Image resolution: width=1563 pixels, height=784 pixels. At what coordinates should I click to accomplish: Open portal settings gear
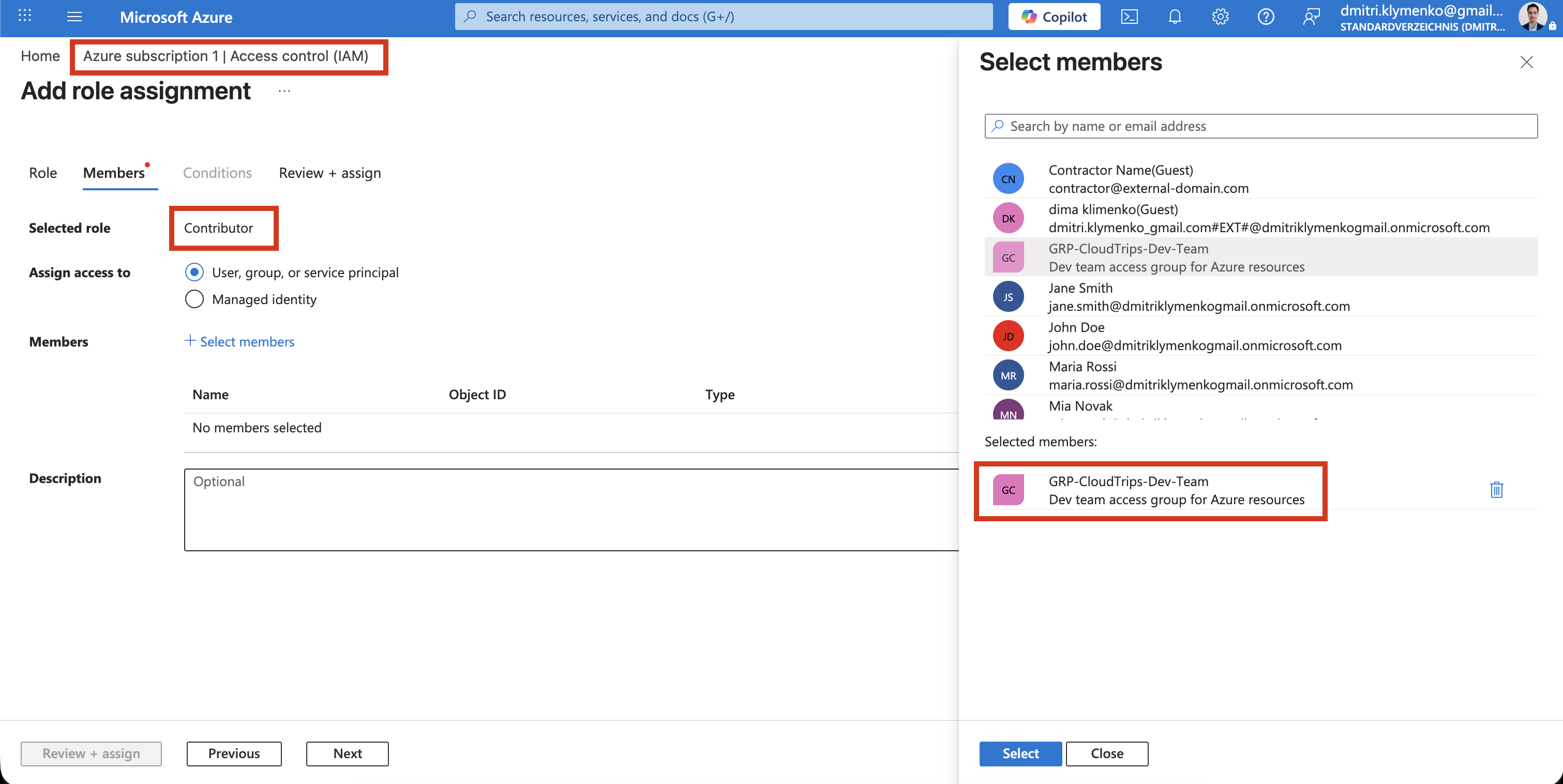coord(1220,17)
